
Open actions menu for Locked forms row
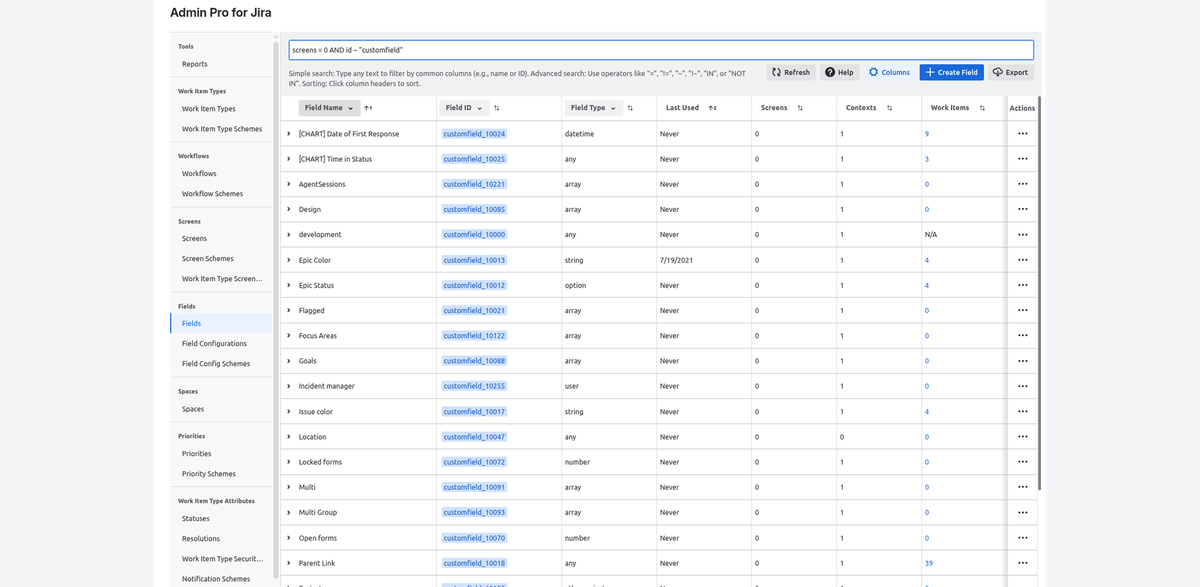(1022, 462)
